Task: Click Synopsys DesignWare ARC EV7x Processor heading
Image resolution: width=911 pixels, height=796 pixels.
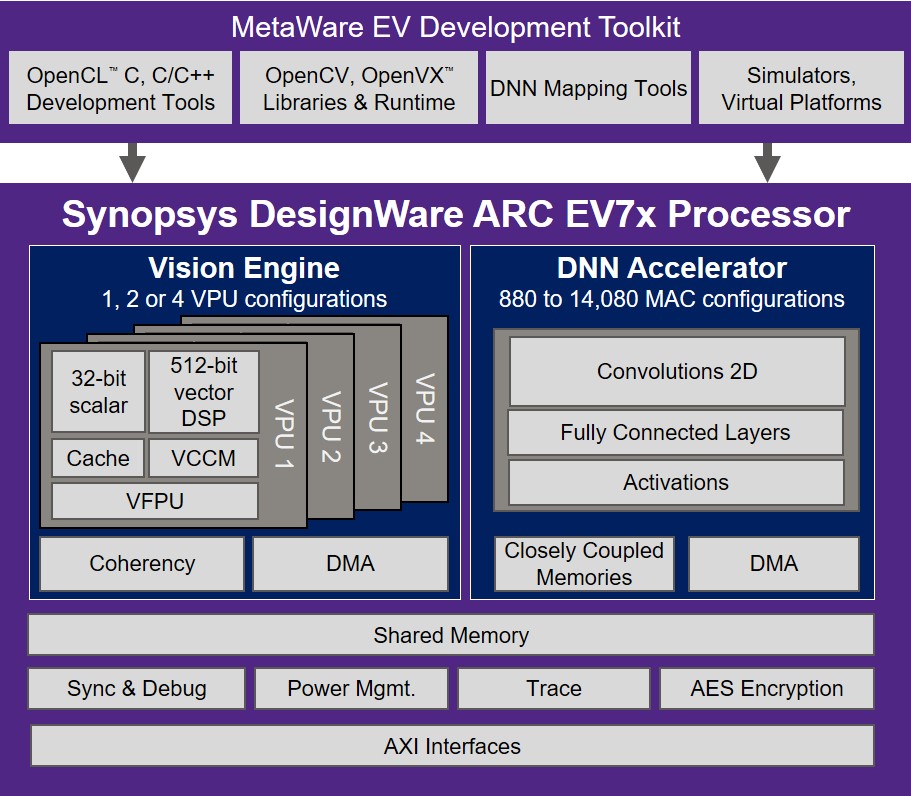Action: 456,214
